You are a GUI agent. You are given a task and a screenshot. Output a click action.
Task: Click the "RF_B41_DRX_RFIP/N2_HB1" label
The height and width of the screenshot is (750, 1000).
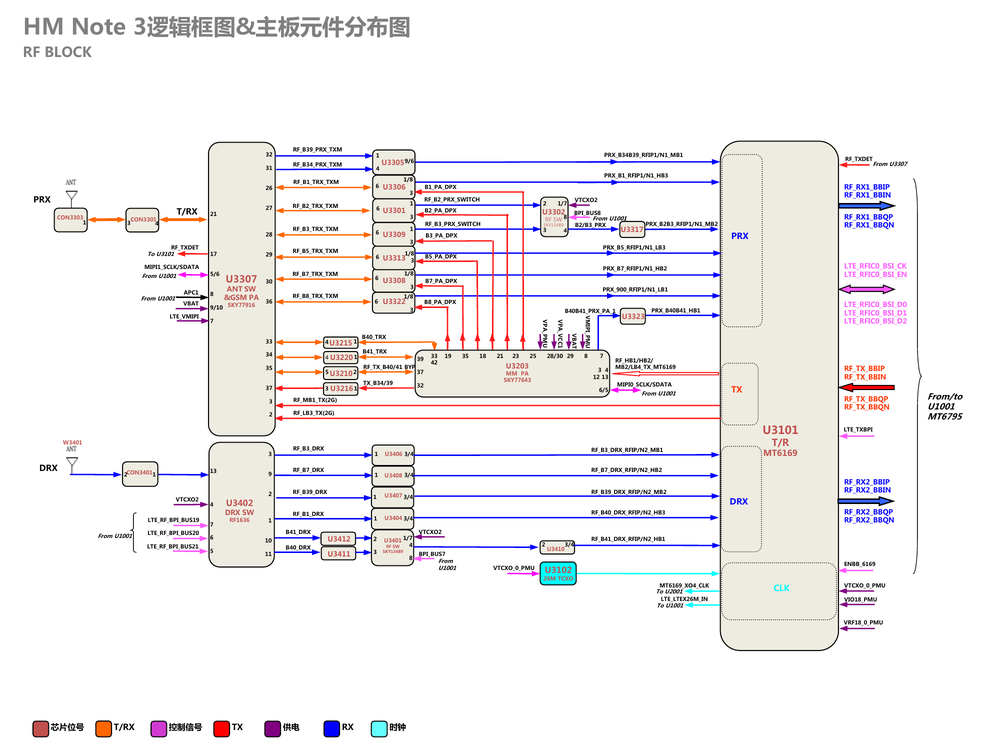click(x=628, y=539)
